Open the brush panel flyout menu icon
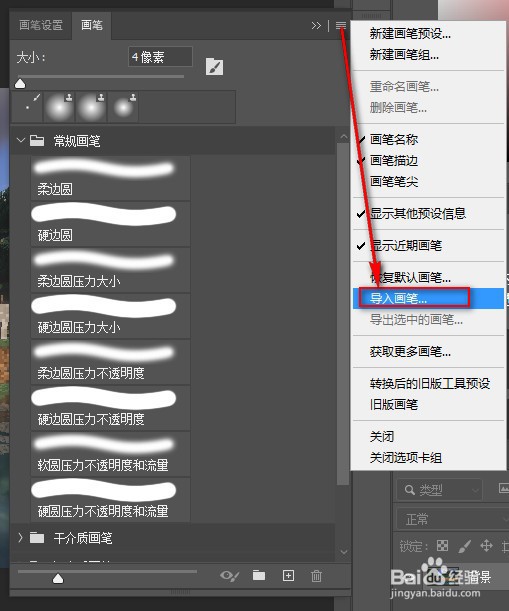509x611 pixels. [x=341, y=26]
